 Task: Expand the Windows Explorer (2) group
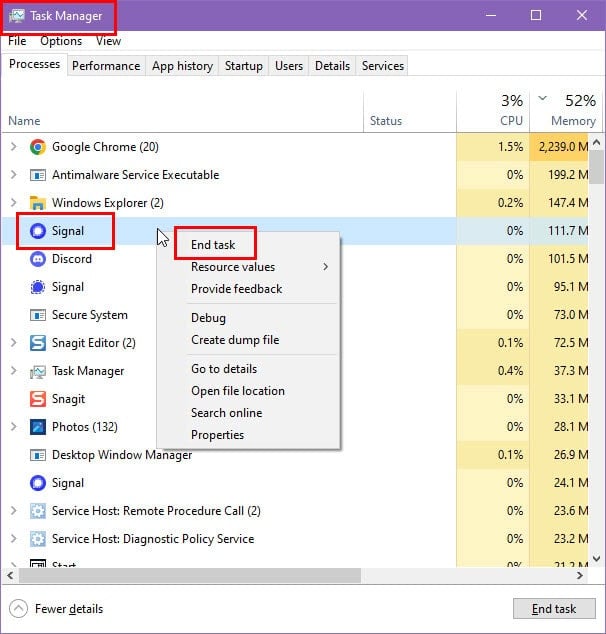point(13,203)
